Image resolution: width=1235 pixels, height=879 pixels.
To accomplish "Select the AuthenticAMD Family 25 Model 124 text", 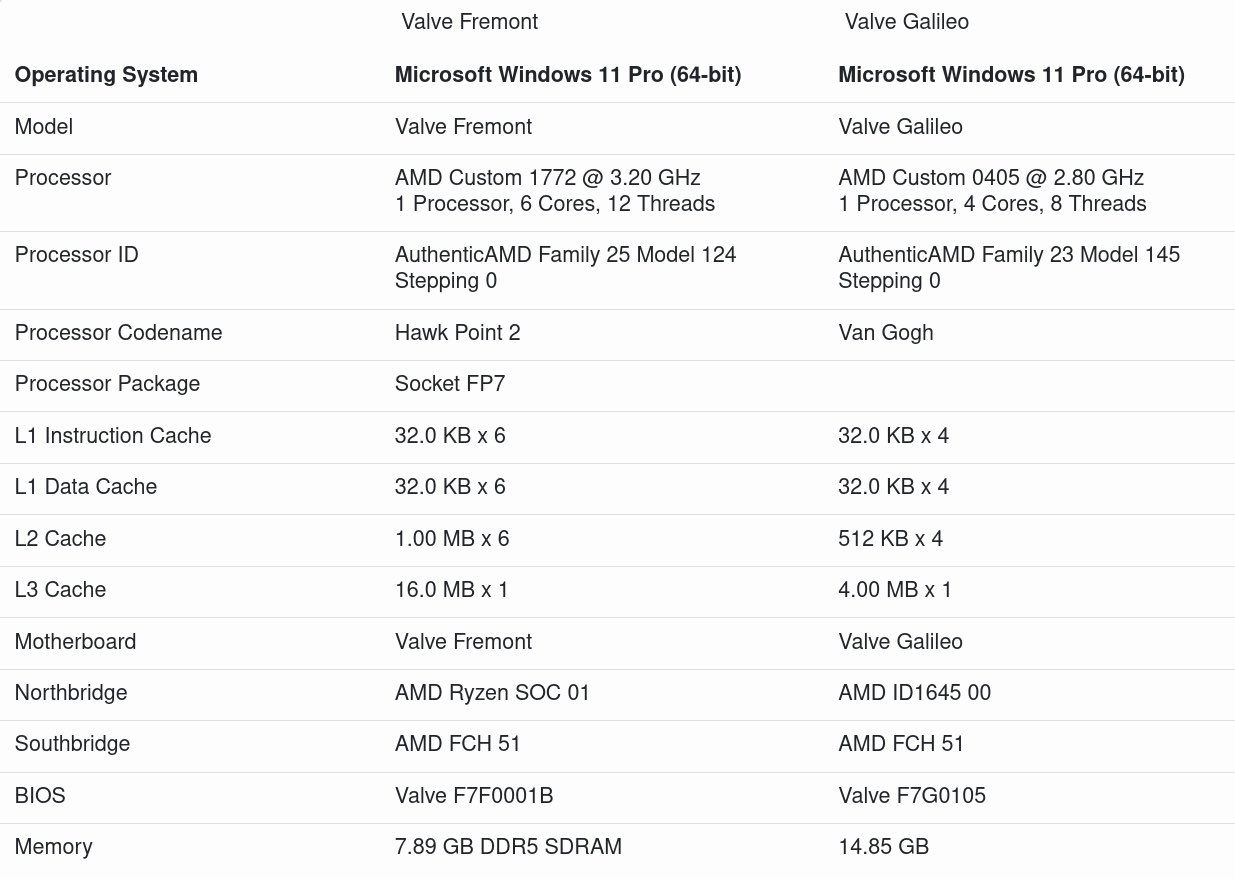I will 565,255.
